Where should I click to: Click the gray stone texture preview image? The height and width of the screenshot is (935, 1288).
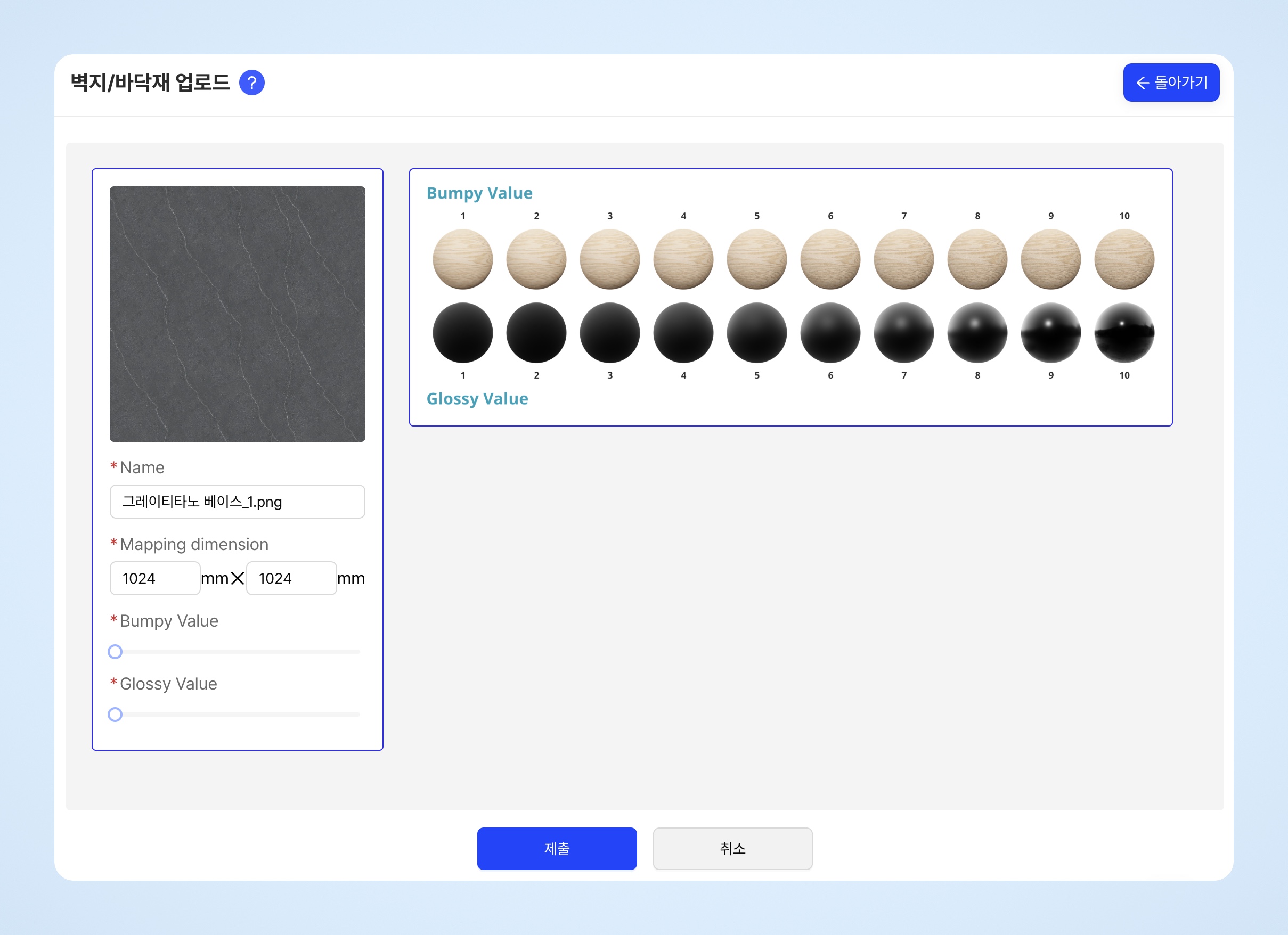point(238,314)
